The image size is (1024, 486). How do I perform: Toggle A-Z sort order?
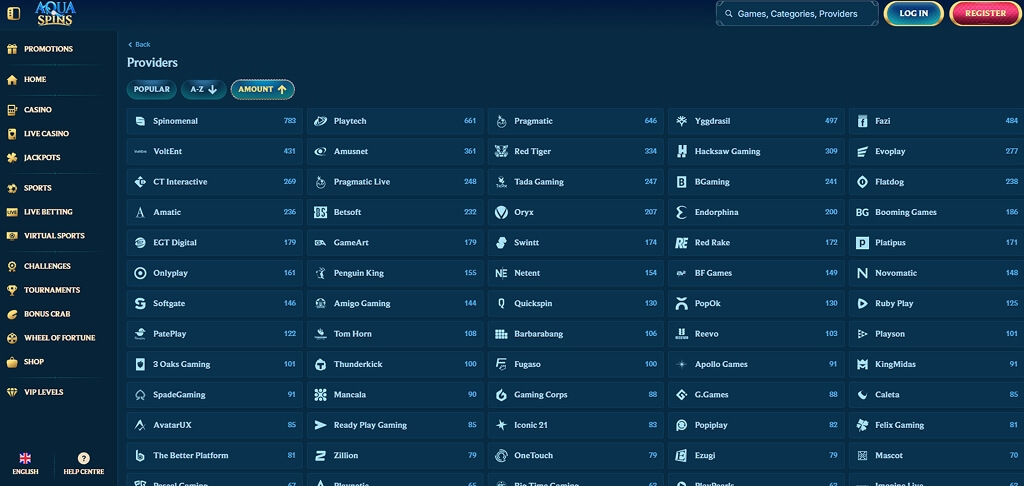(204, 89)
